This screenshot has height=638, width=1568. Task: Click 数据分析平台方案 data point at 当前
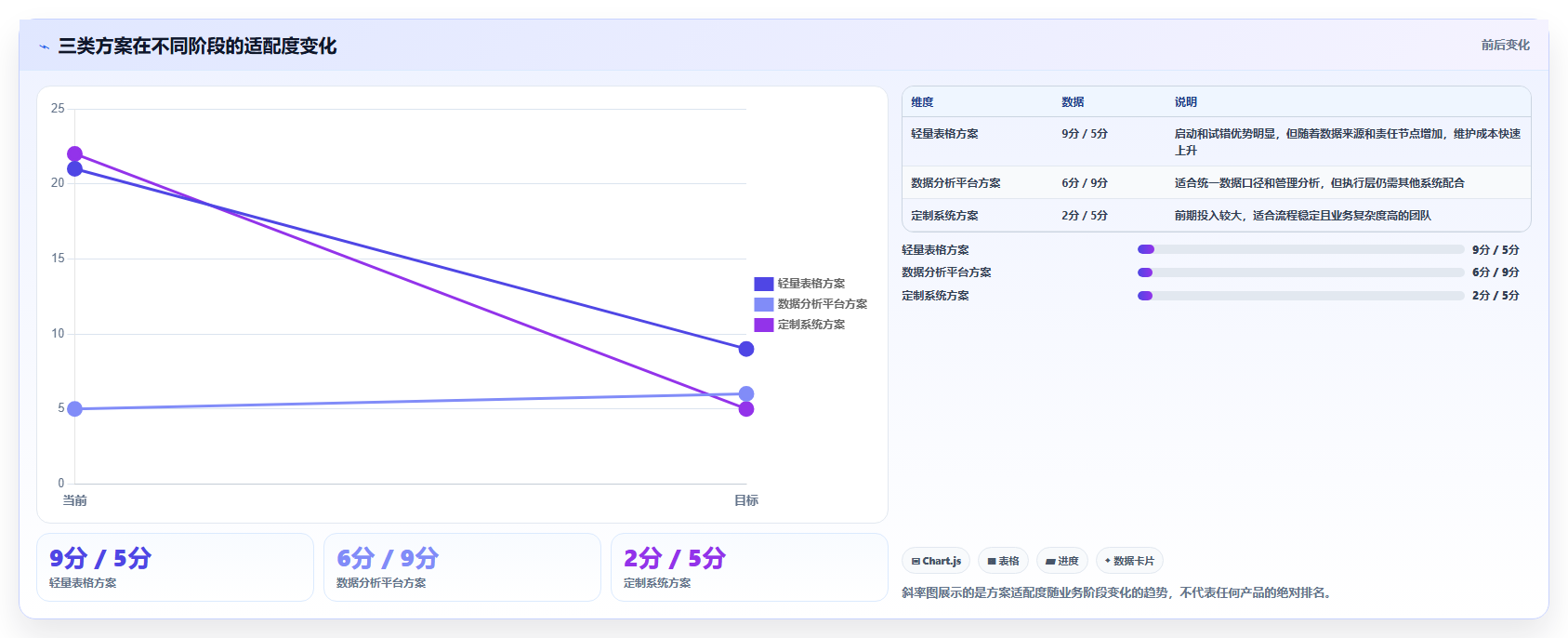(x=74, y=408)
